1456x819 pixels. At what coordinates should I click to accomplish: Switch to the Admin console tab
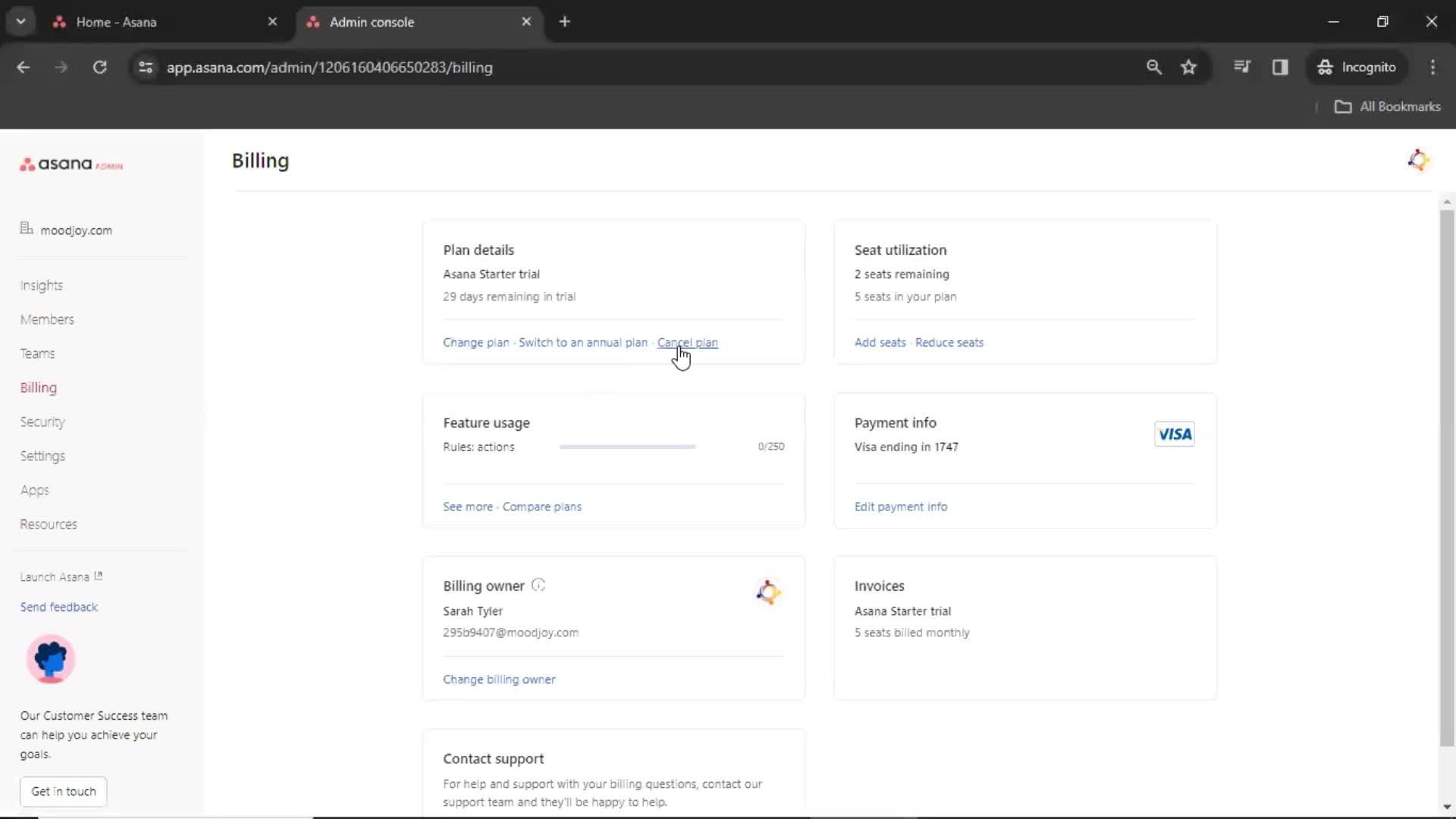[x=419, y=22]
